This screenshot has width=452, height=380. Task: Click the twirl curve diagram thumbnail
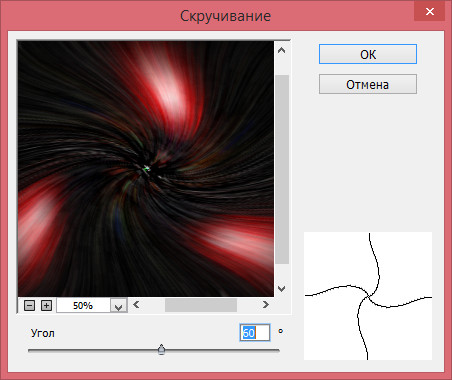(368, 296)
